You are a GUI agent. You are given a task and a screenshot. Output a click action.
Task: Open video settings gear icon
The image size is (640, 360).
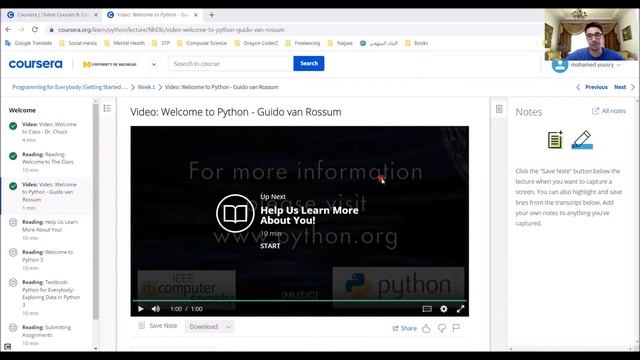(444, 309)
